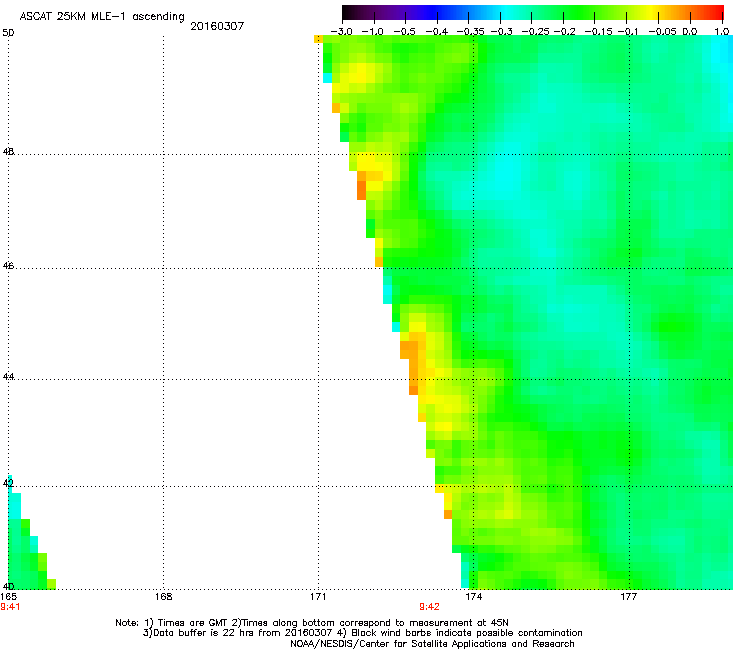The height and width of the screenshot is (650, 740).
Task: Pick the -0.2 color scale label
Action: (x=564, y=32)
